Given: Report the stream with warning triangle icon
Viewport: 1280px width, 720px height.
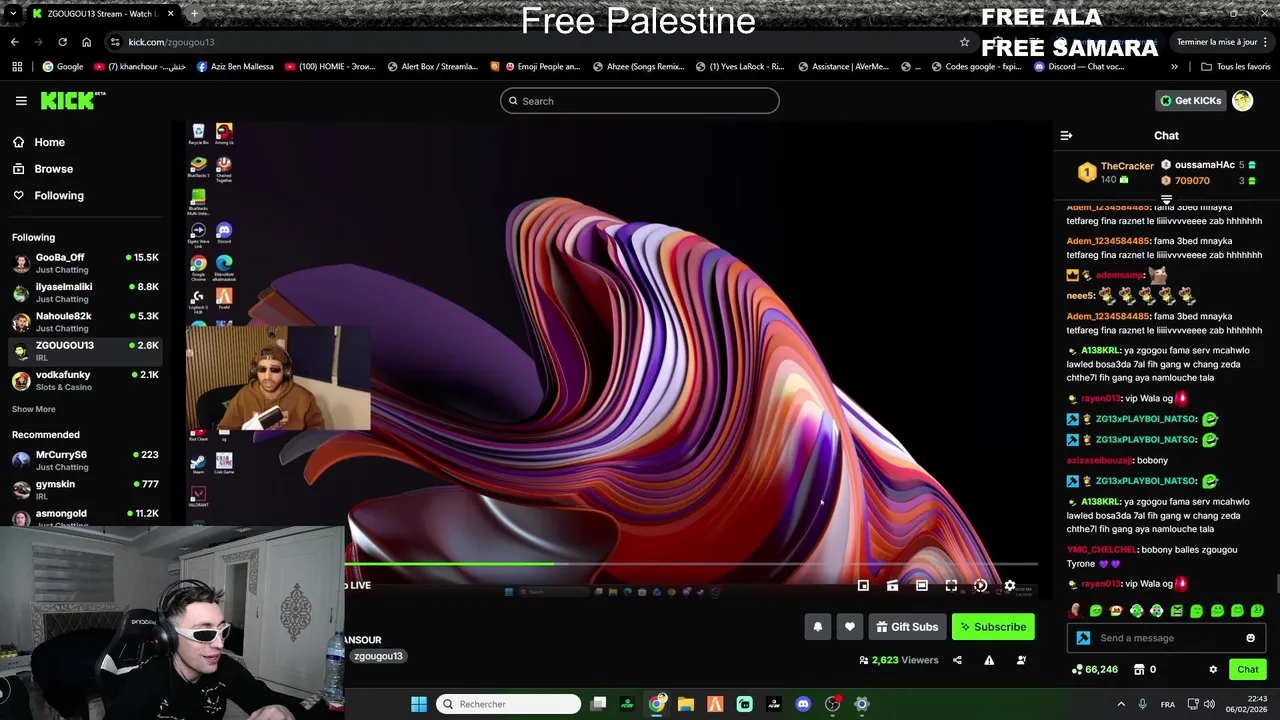Looking at the screenshot, I should point(989,660).
